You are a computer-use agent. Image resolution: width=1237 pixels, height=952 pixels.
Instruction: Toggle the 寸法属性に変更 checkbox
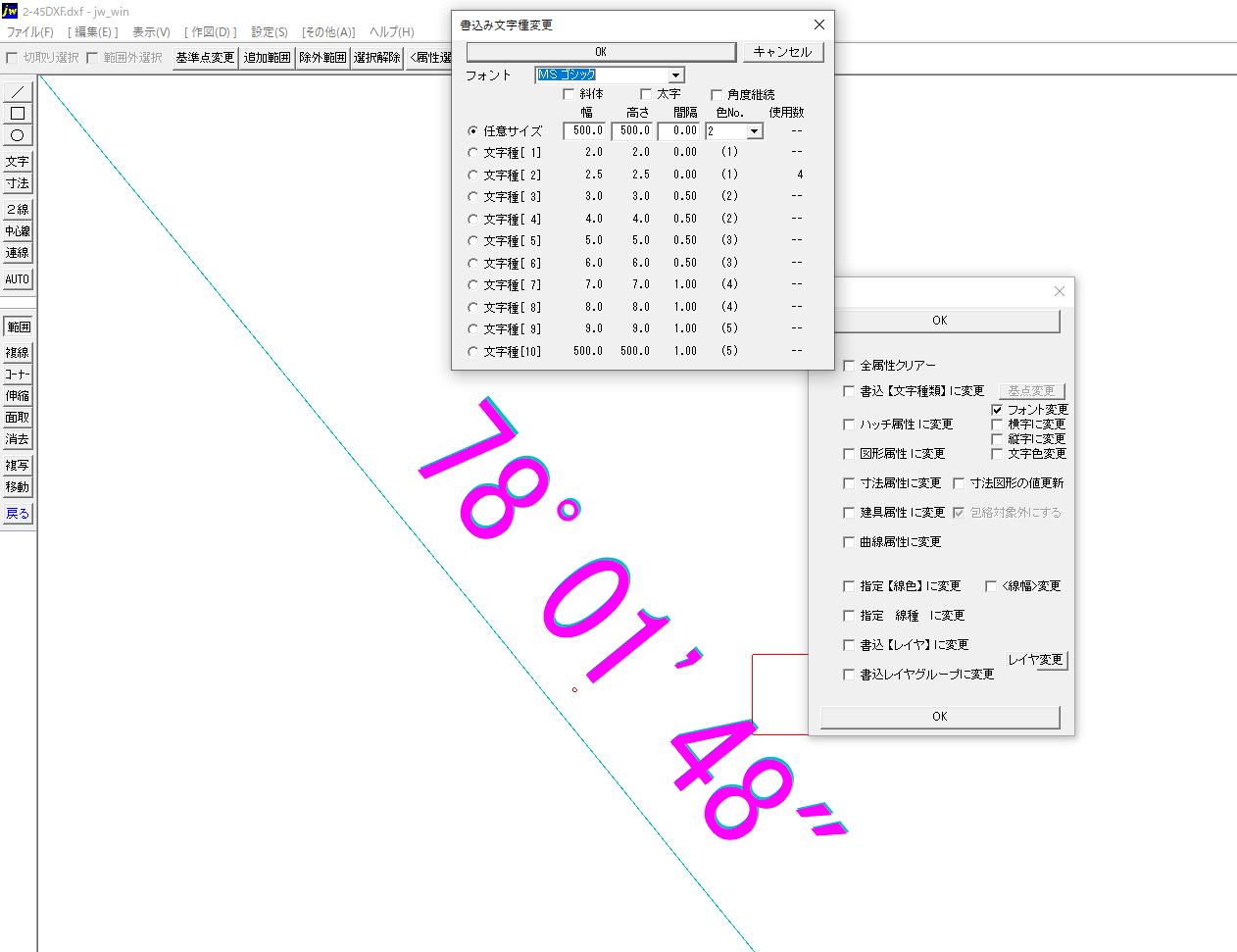(849, 483)
